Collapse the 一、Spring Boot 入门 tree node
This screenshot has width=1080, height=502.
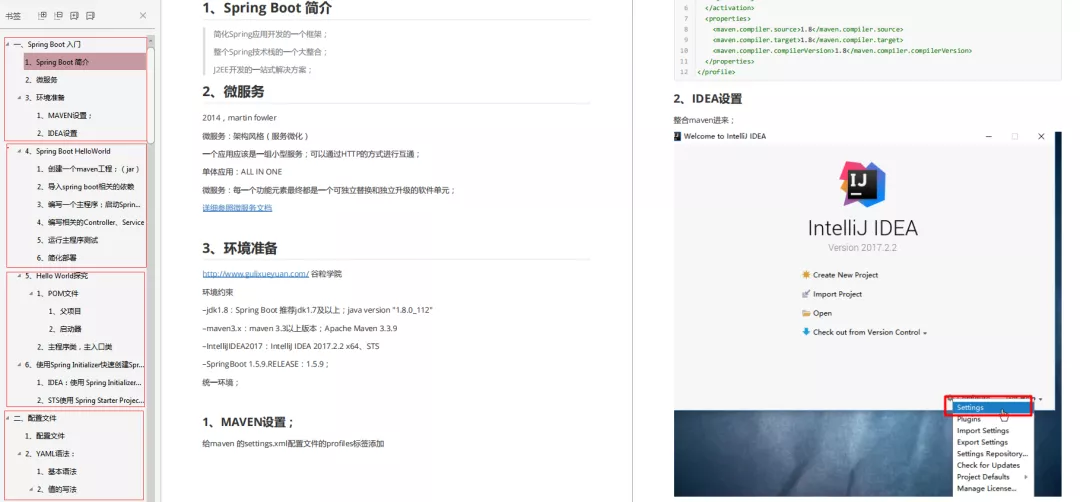tap(8, 45)
